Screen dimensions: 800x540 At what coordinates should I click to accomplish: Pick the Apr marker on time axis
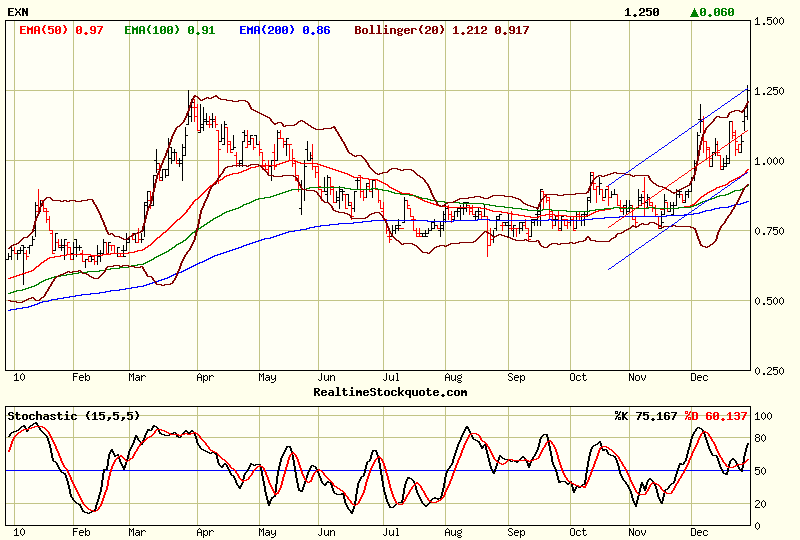tap(205, 378)
